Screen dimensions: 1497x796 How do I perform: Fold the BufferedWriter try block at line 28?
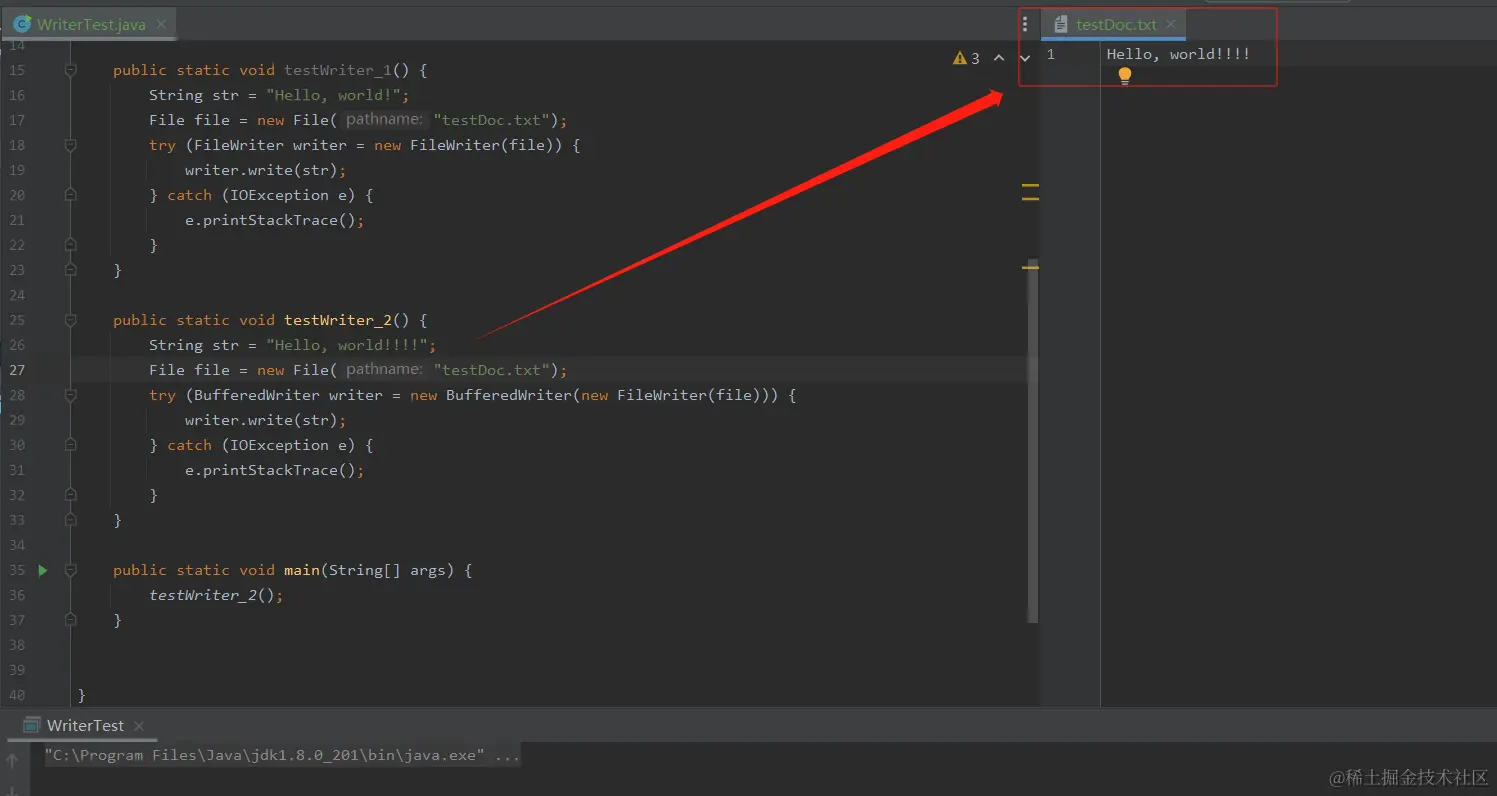tap(70, 395)
